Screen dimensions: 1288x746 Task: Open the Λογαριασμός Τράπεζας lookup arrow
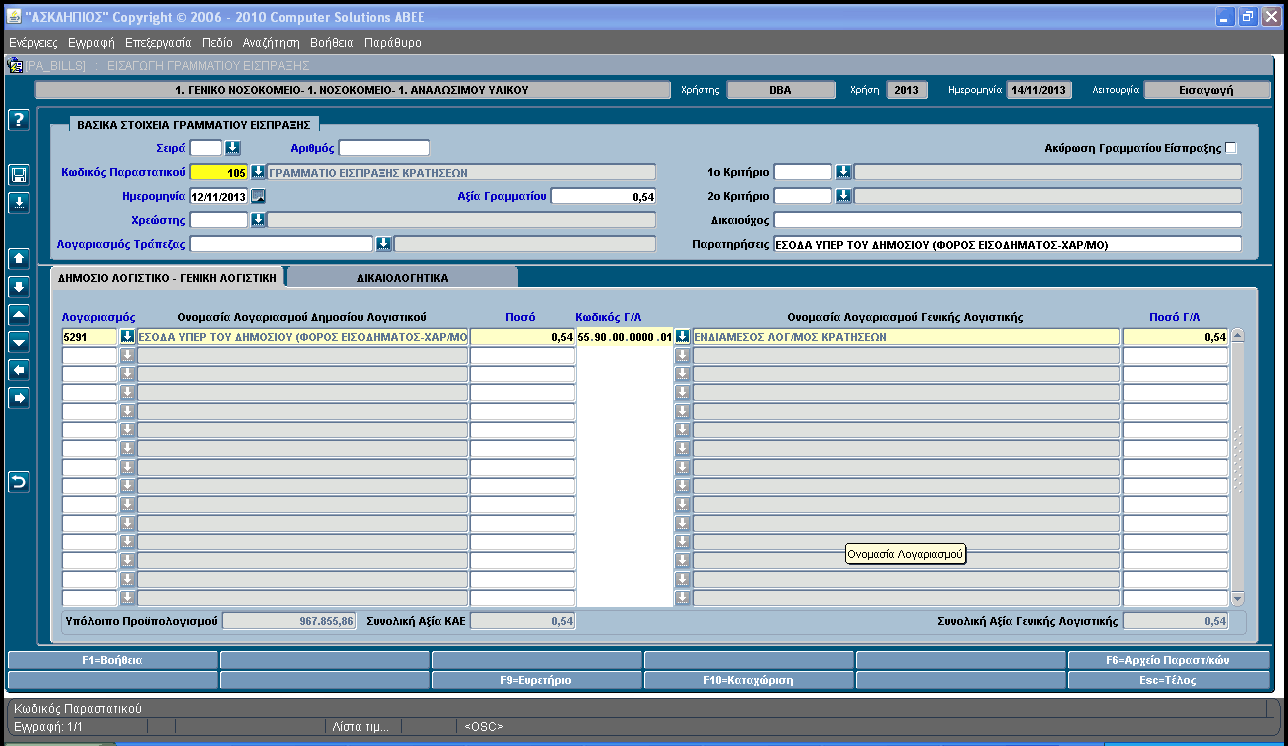click(x=383, y=244)
